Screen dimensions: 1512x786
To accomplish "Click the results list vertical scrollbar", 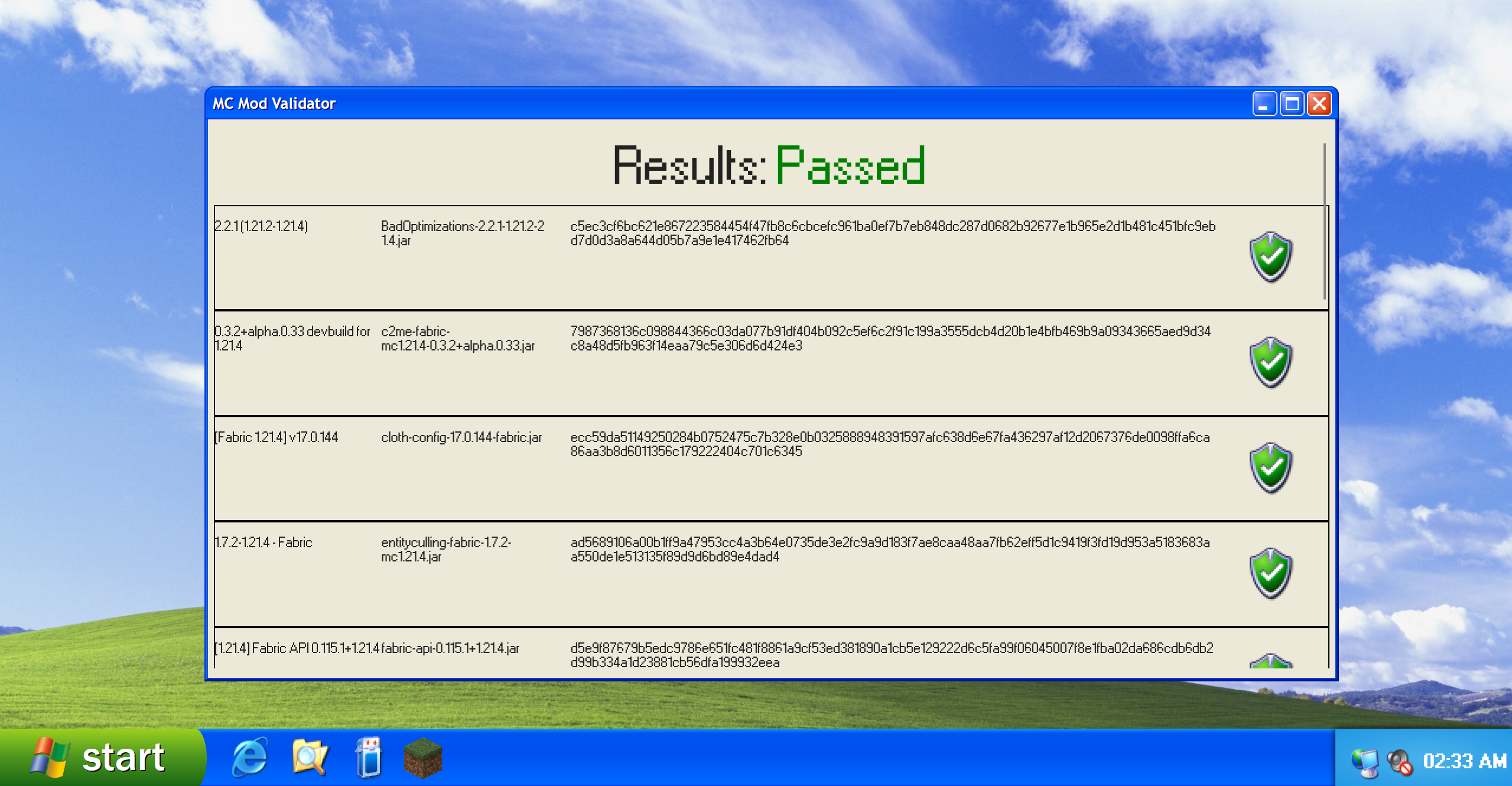I will (x=1324, y=221).
